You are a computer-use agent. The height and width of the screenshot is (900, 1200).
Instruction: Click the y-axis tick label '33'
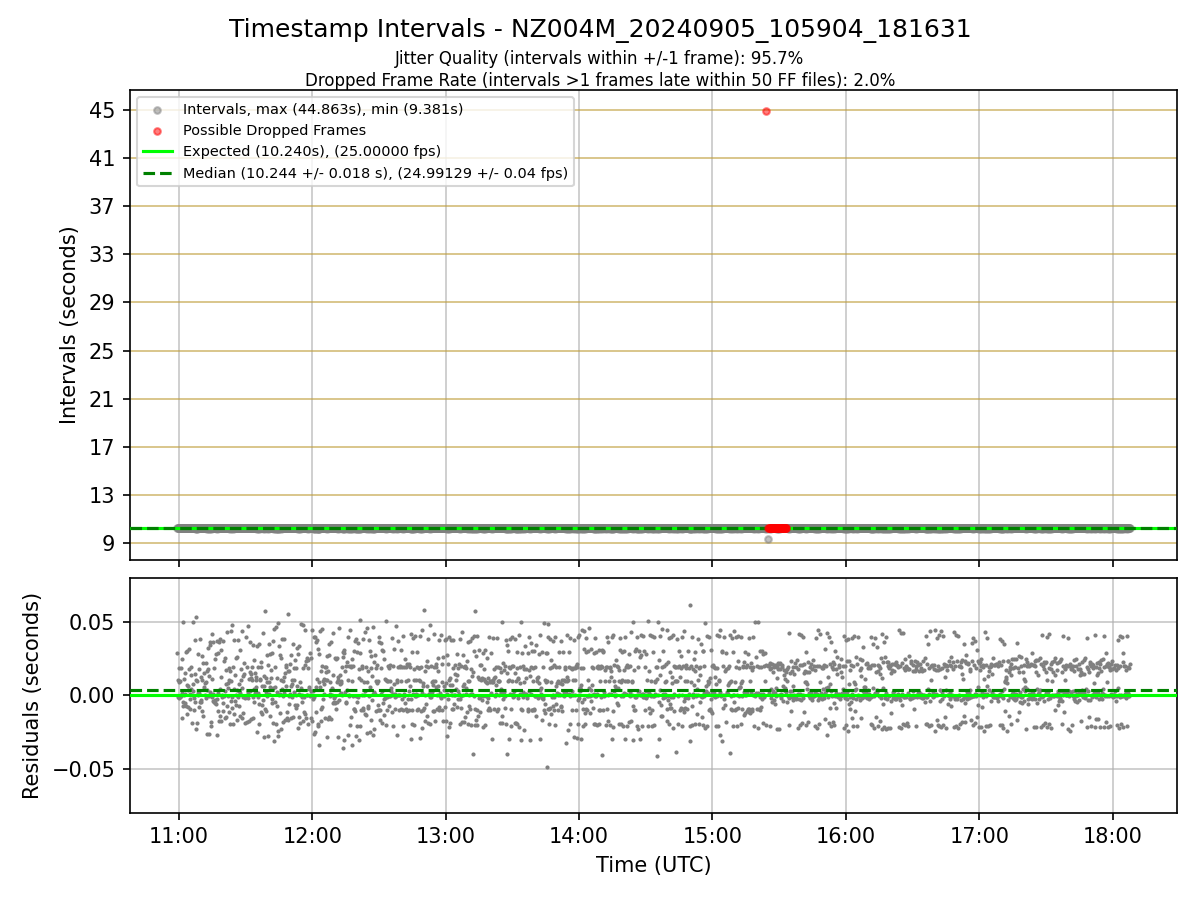pos(104,254)
